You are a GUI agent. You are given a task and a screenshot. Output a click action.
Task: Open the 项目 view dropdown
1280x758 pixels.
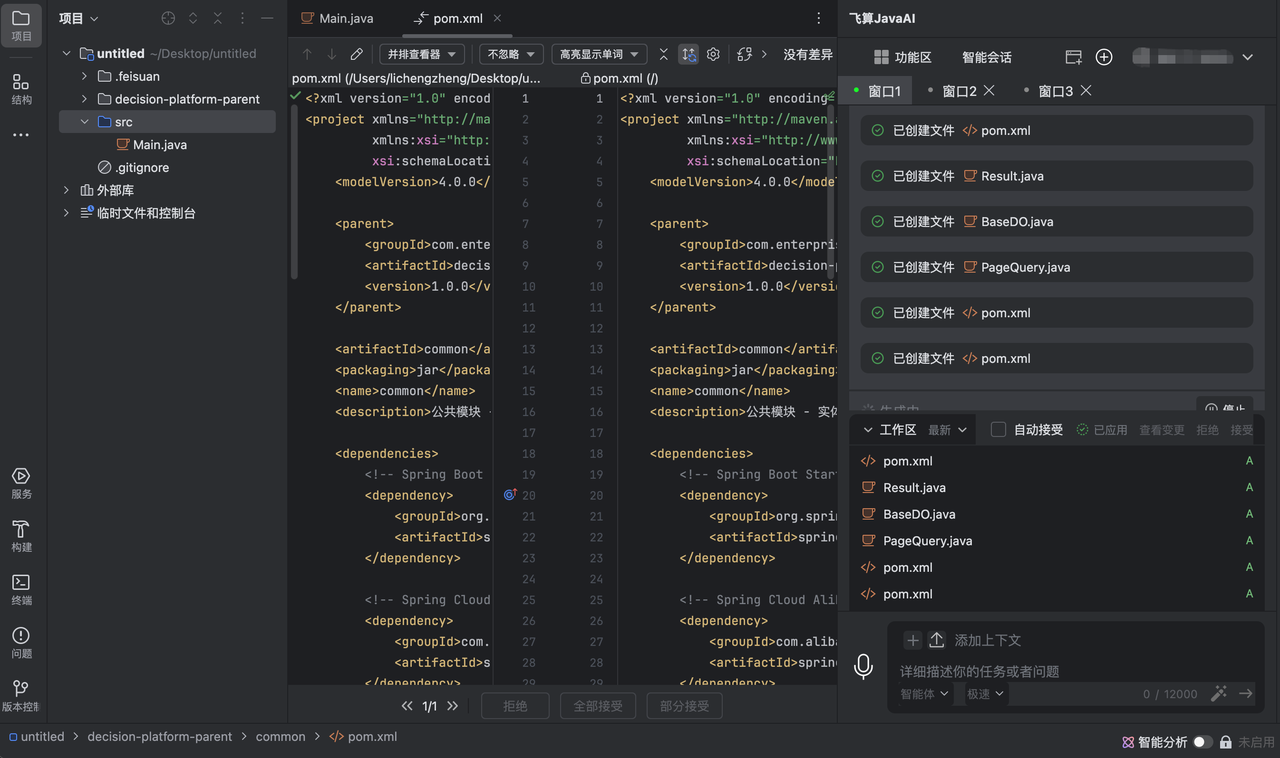tap(79, 18)
